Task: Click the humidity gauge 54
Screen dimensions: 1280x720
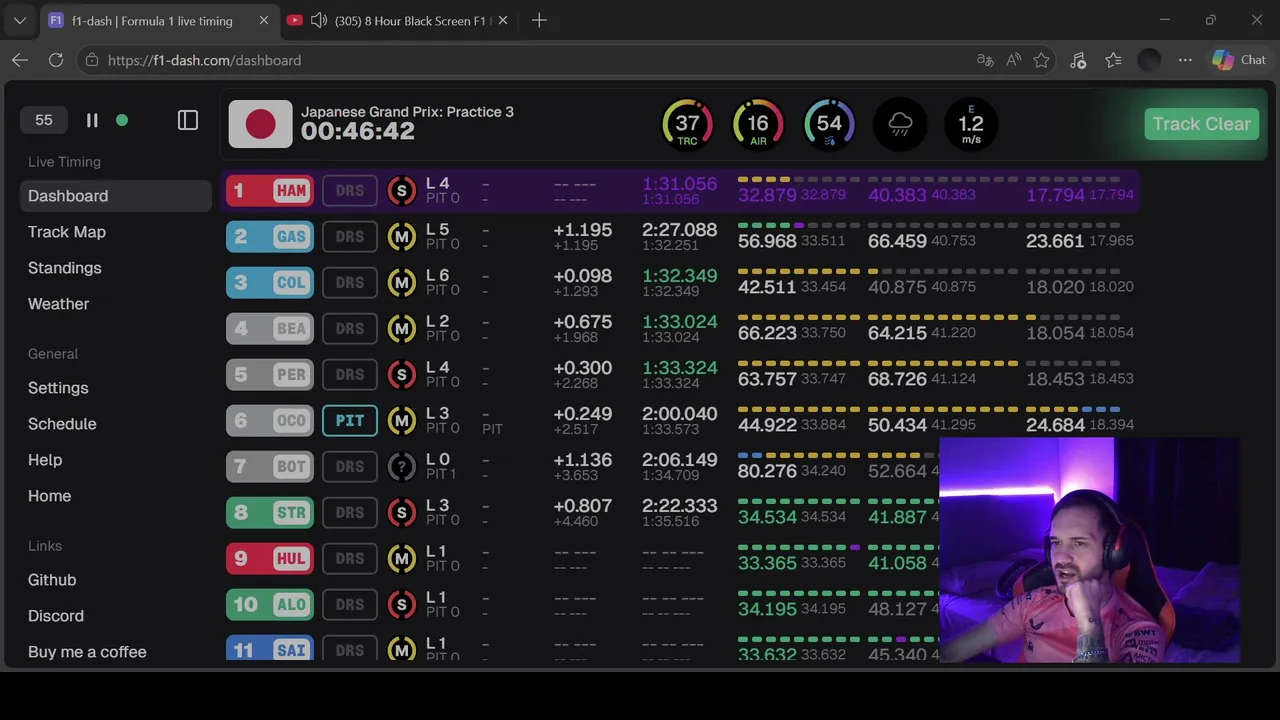Action: click(829, 124)
